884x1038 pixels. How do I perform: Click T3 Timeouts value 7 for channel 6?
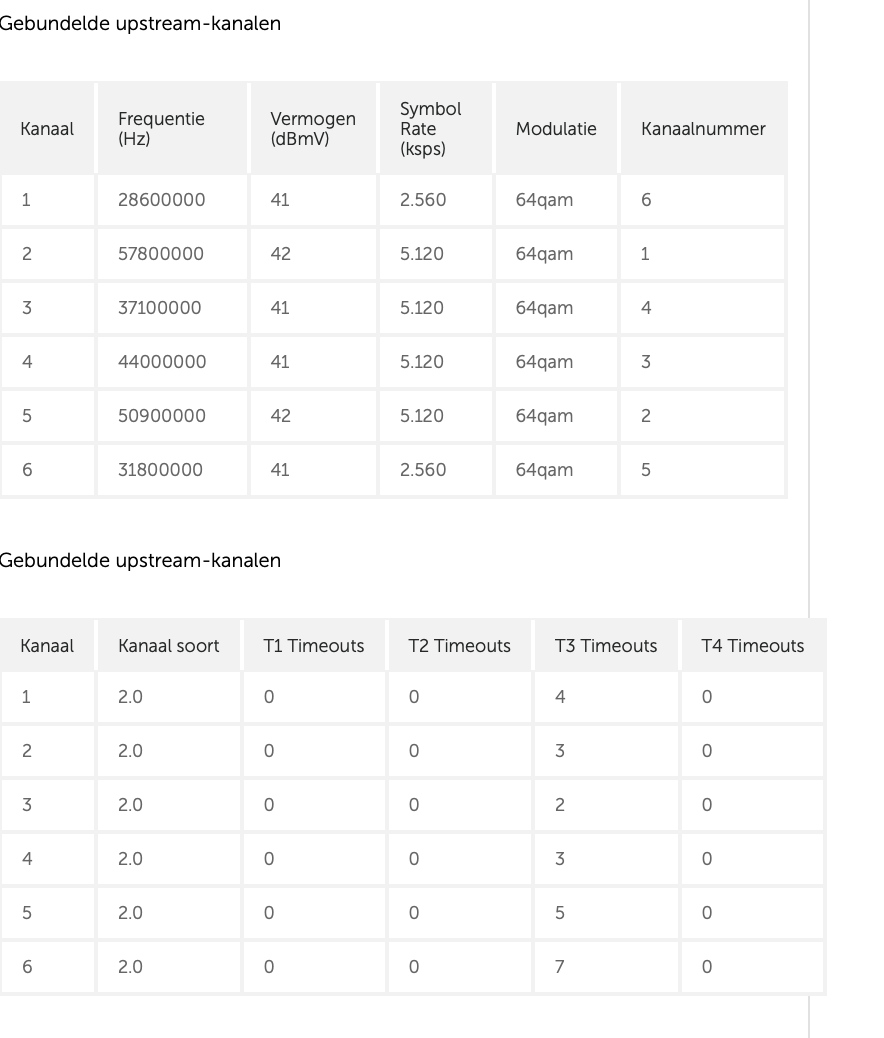560,967
